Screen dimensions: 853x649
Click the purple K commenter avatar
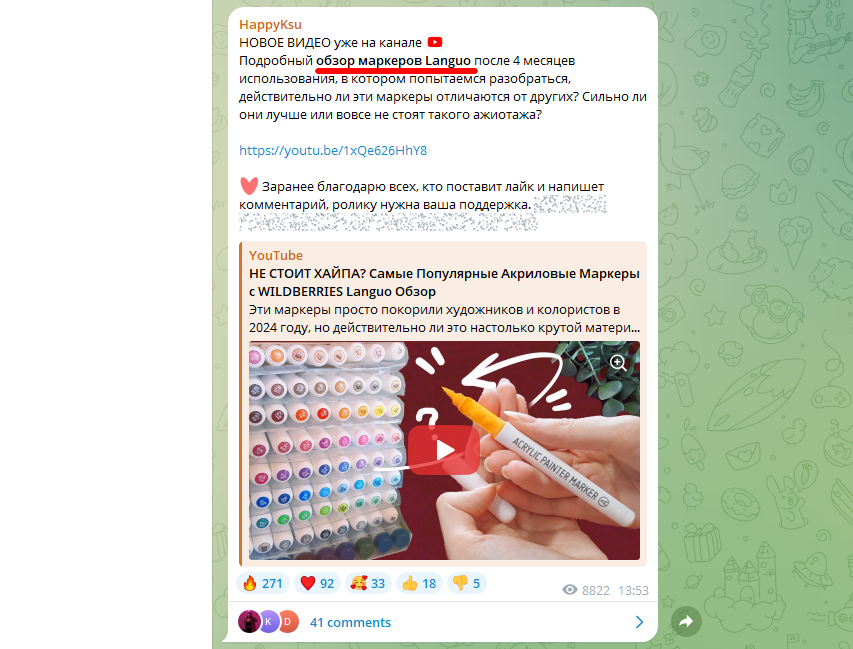(x=269, y=621)
